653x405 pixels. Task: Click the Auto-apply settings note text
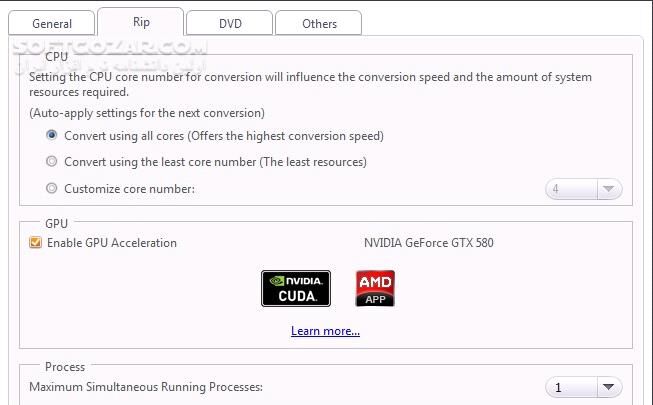[x=147, y=113]
